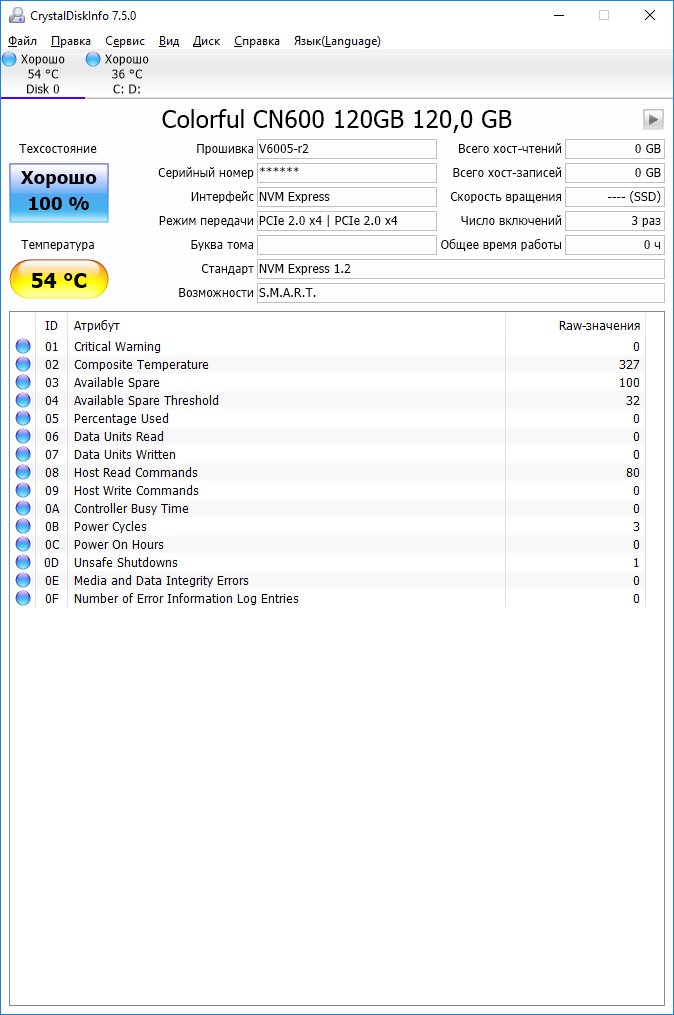Click raw value 327 of Composite Temperature
Viewport: 674px width, 1015px height.
[x=629, y=364]
